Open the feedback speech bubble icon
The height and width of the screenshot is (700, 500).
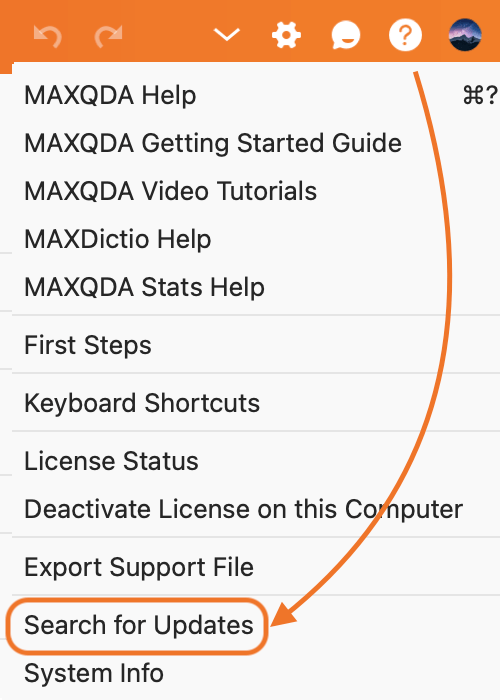tap(346, 35)
